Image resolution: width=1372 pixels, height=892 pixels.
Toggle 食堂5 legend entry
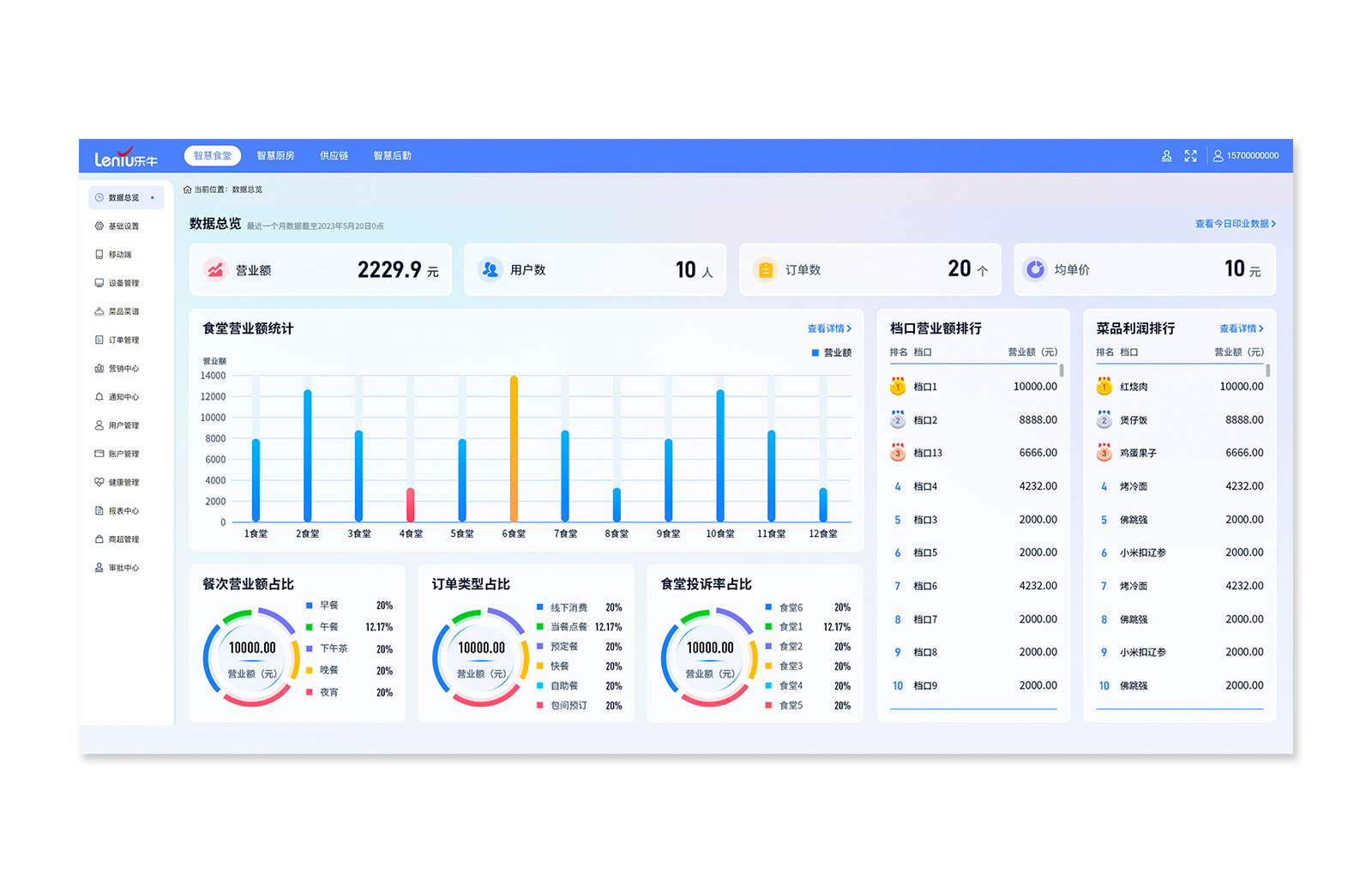(x=785, y=706)
